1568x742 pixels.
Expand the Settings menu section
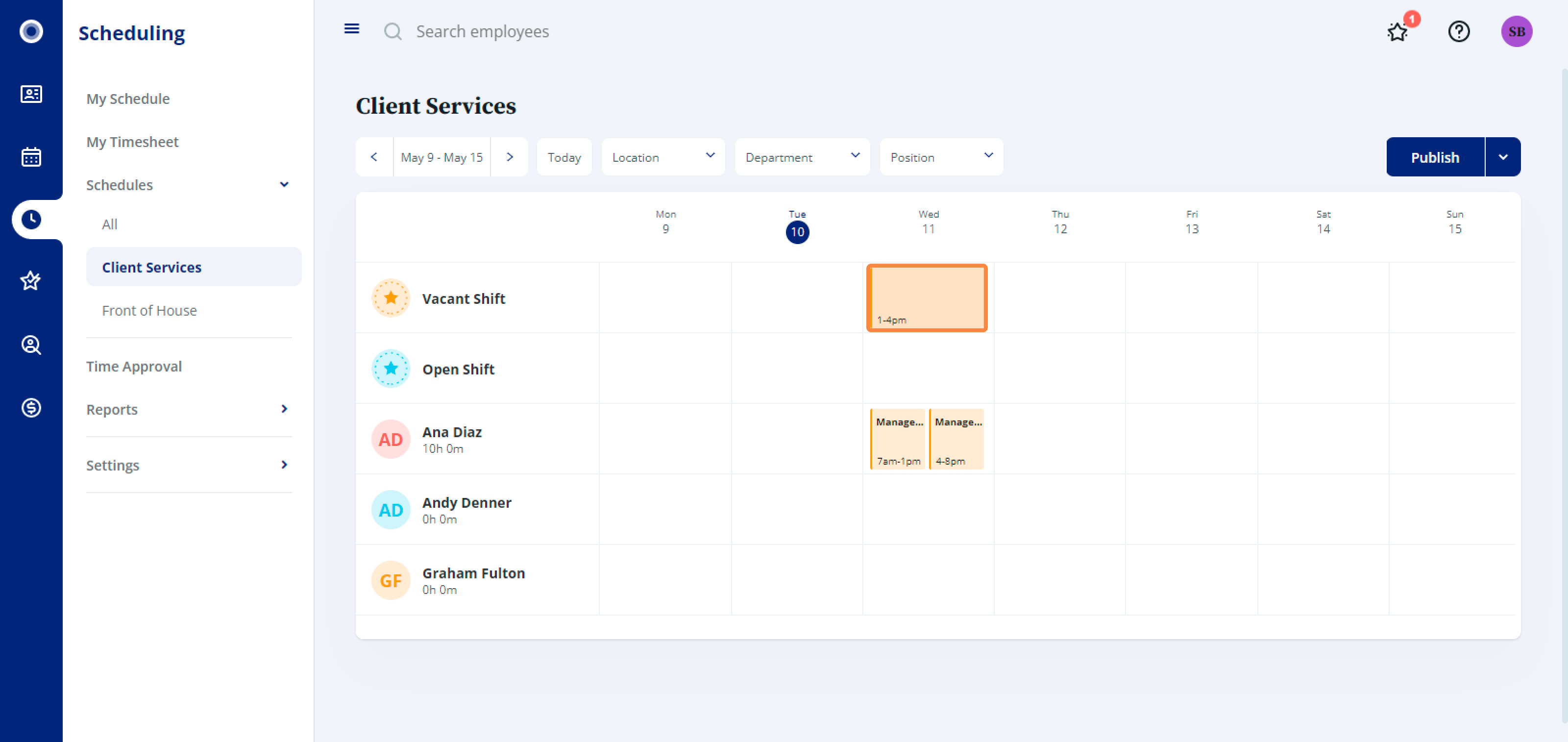tap(284, 465)
